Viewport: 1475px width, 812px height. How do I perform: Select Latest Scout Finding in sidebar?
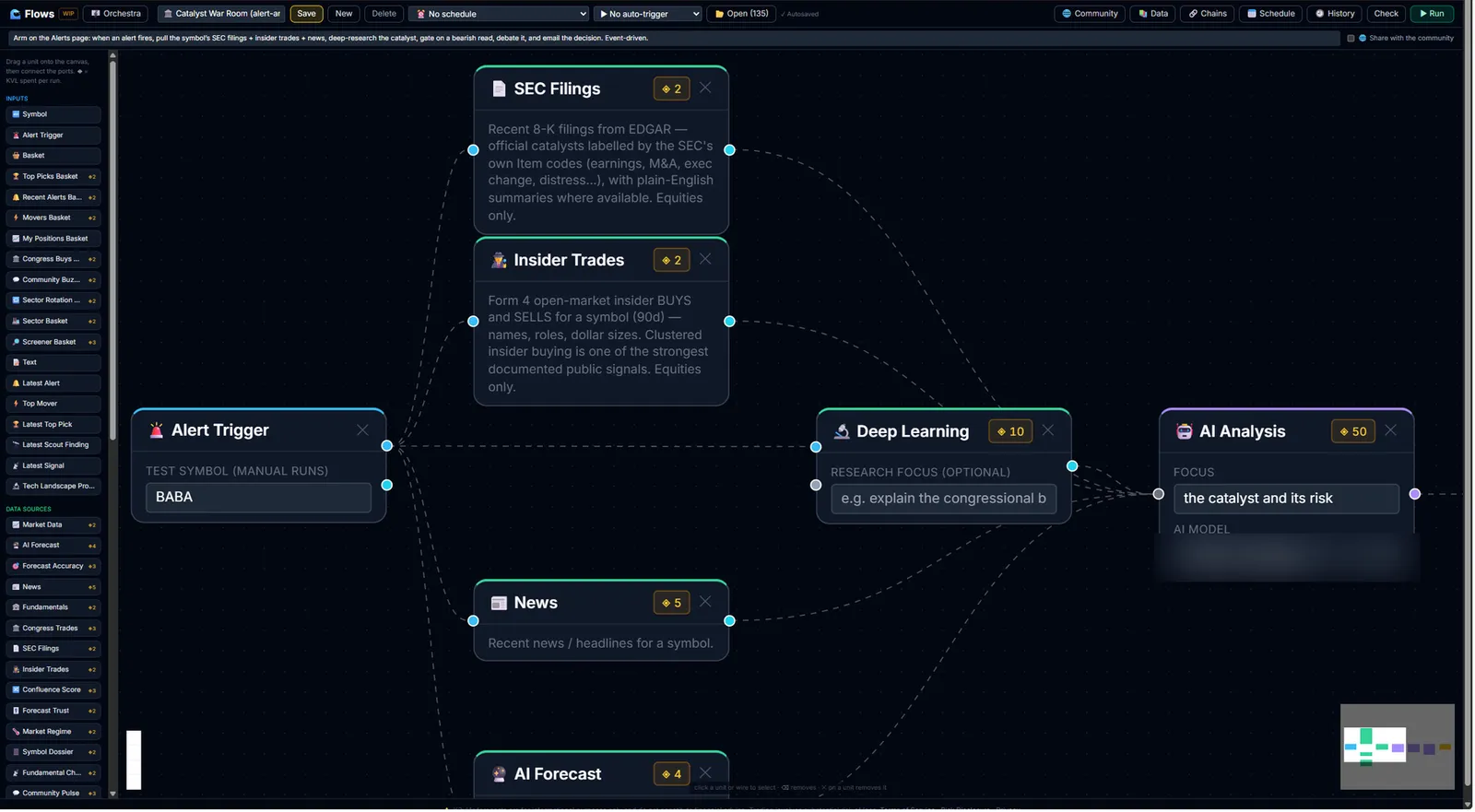pyautogui.click(x=53, y=445)
